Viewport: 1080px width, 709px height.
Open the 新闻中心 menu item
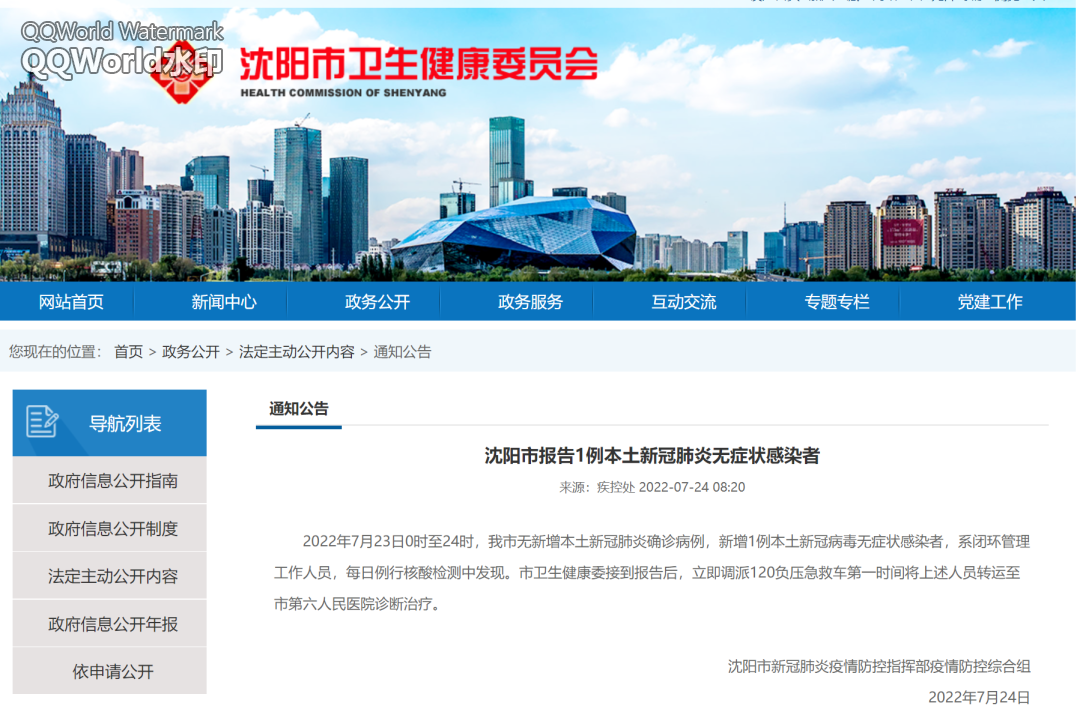click(224, 302)
